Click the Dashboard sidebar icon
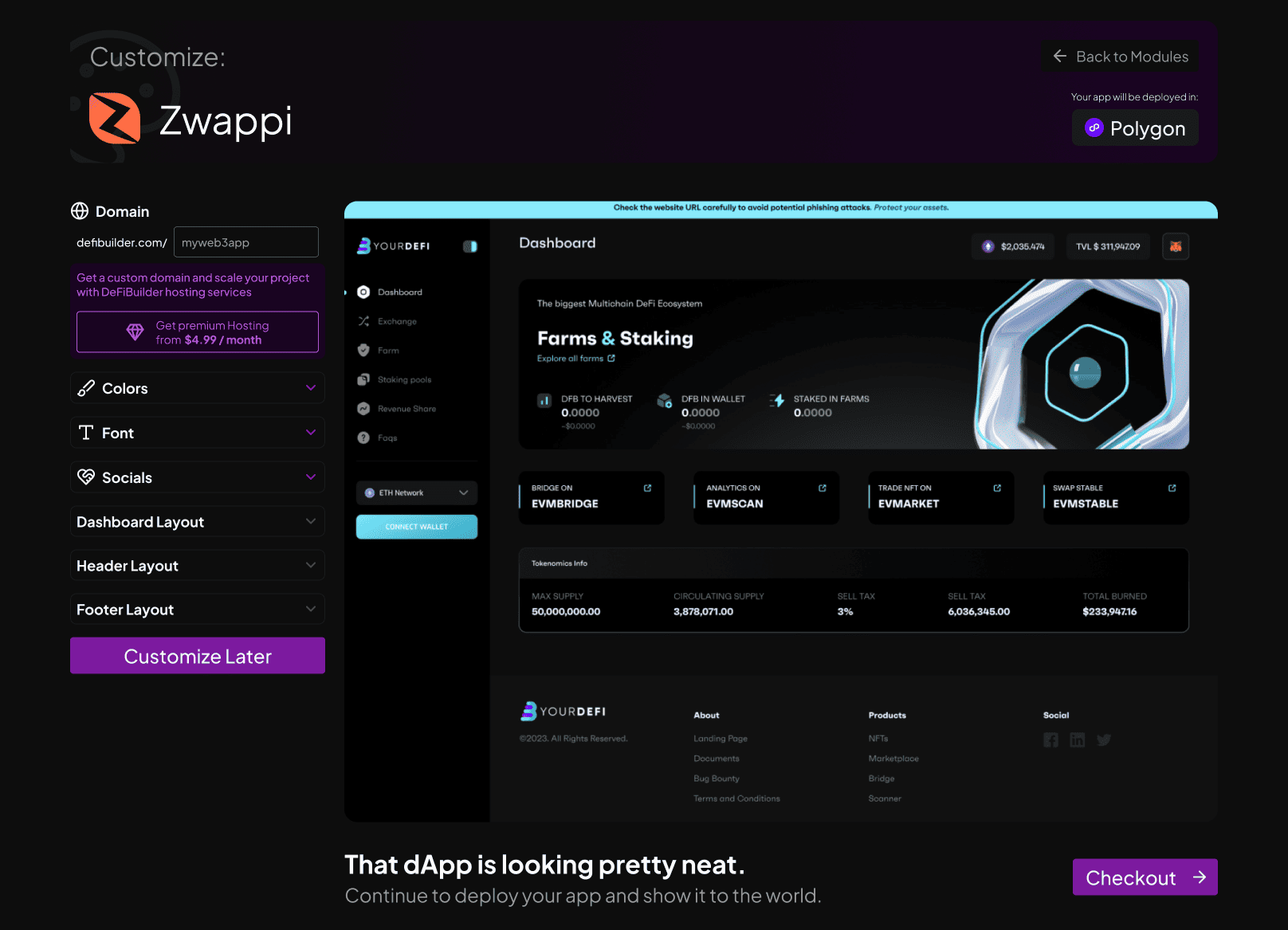The image size is (1288, 930). coord(363,292)
